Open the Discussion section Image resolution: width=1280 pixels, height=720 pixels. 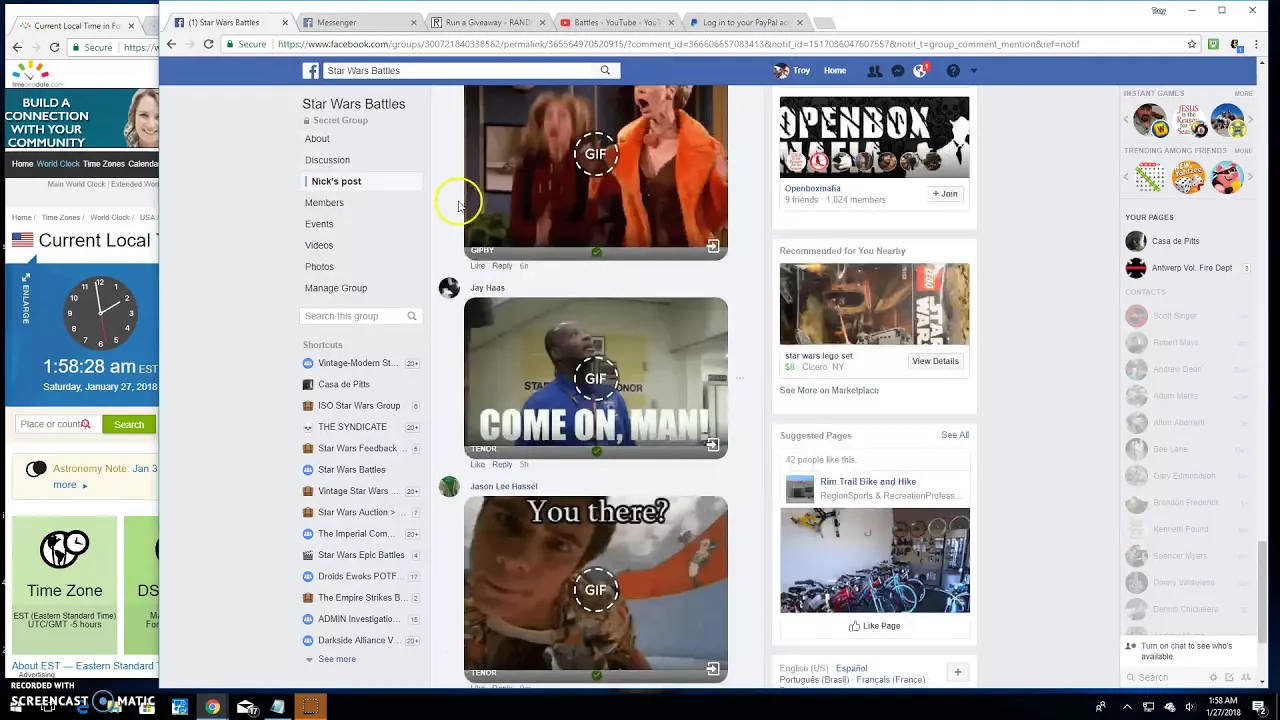(327, 160)
